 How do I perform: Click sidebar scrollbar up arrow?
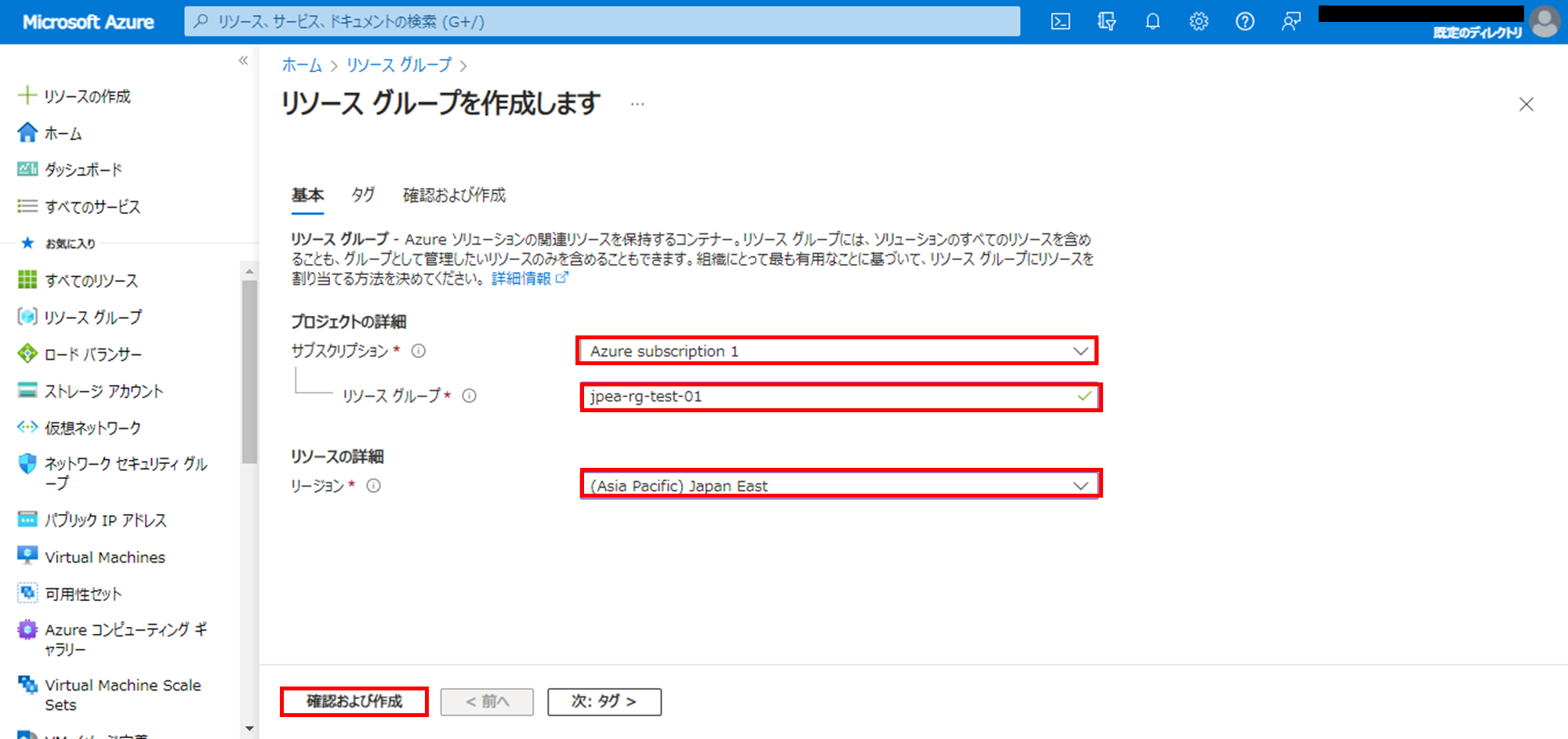click(249, 271)
